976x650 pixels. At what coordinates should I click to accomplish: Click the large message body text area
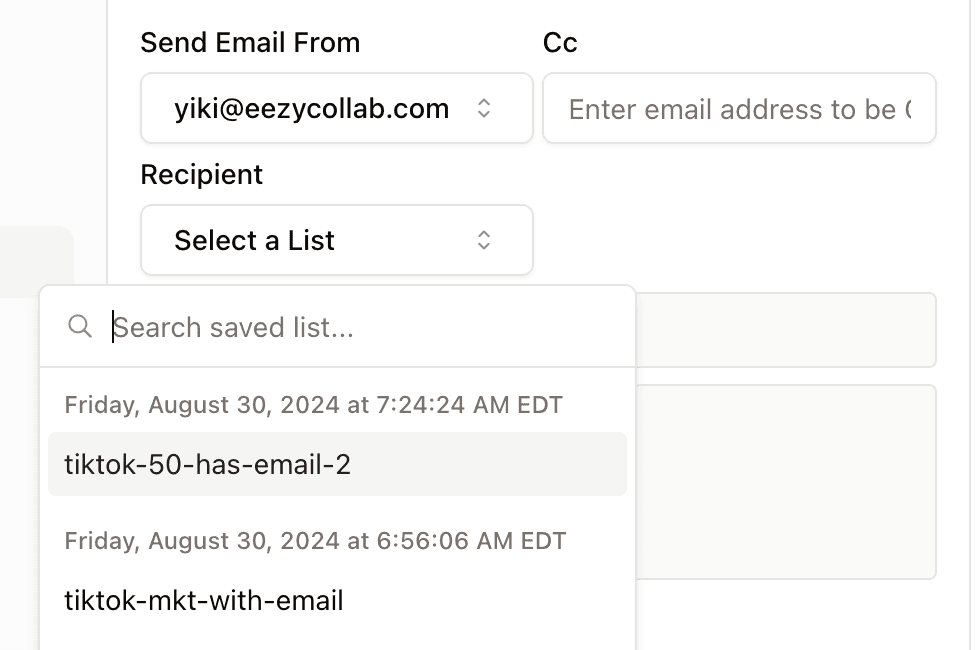click(785, 480)
